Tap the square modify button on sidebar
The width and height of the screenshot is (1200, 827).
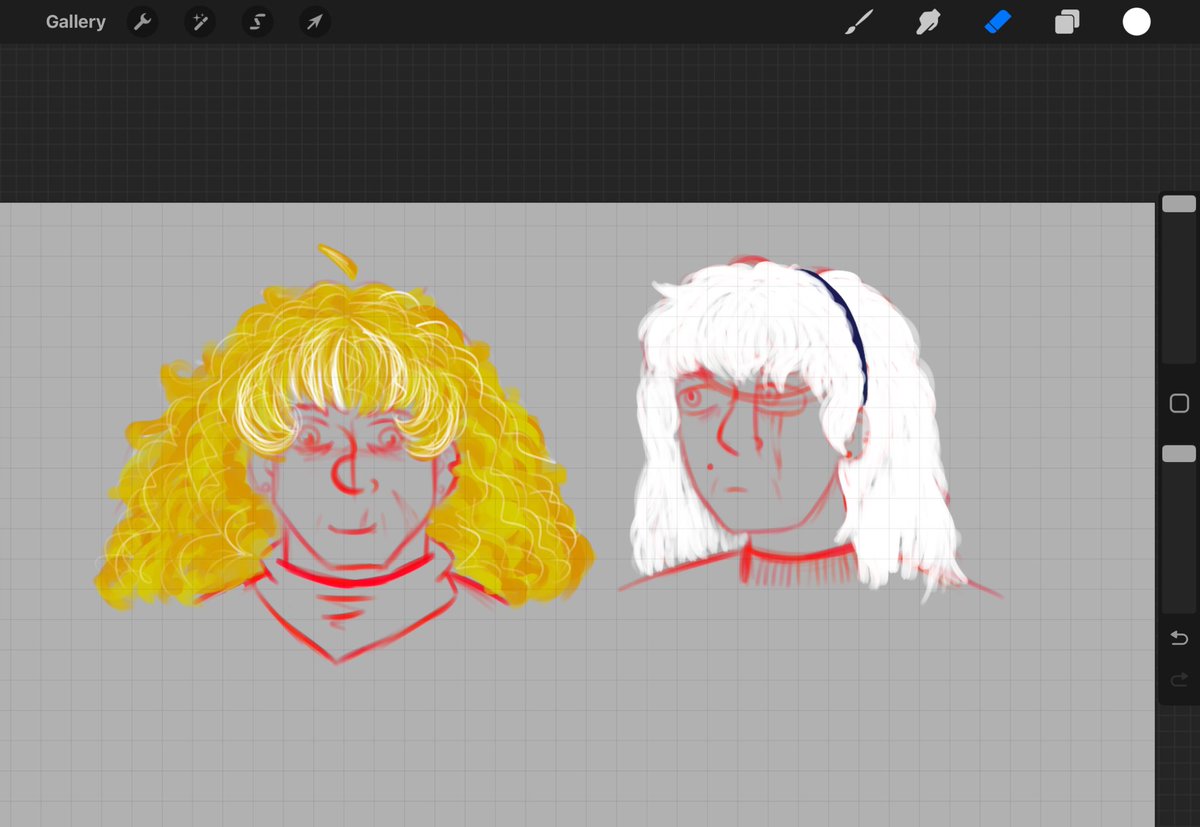[x=1179, y=403]
